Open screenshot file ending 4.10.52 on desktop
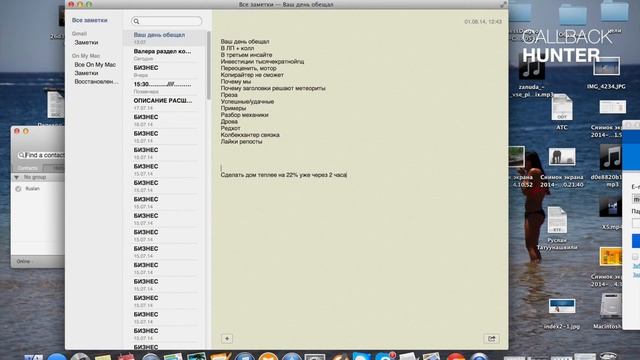The height and width of the screenshot is (360, 640). (517, 157)
